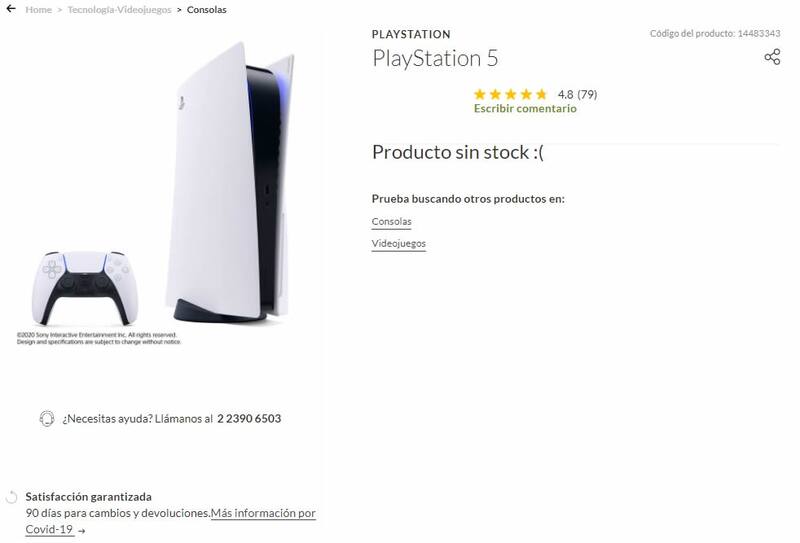800x543 pixels.
Task: Click the first rating star
Action: point(479,94)
